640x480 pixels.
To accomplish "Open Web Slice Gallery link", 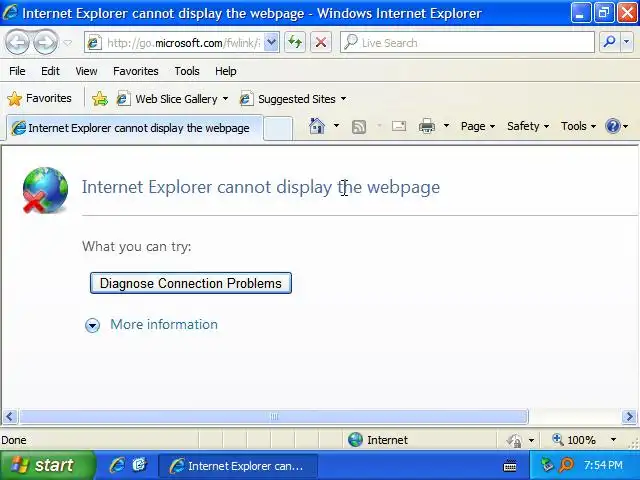I will click(167, 99).
